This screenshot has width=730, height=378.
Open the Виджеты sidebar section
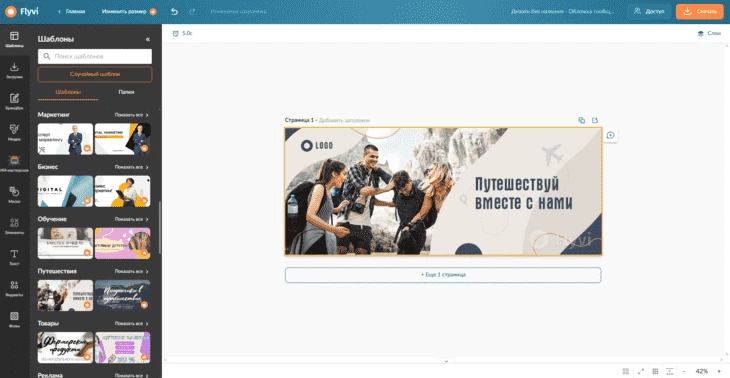[14, 288]
